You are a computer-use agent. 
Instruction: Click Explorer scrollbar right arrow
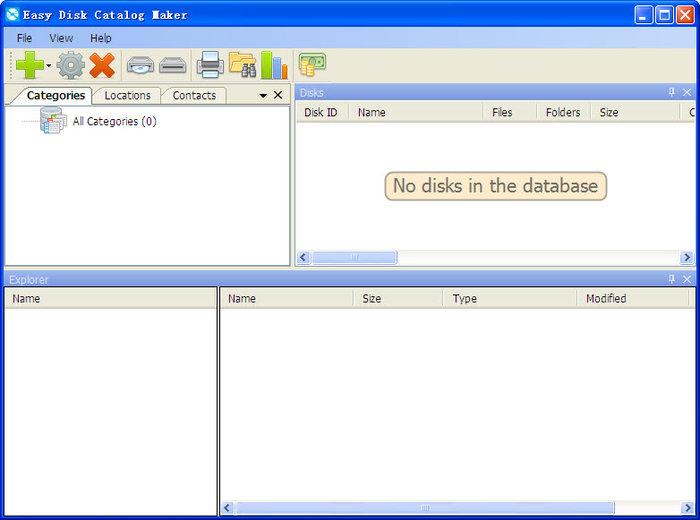(x=687, y=508)
